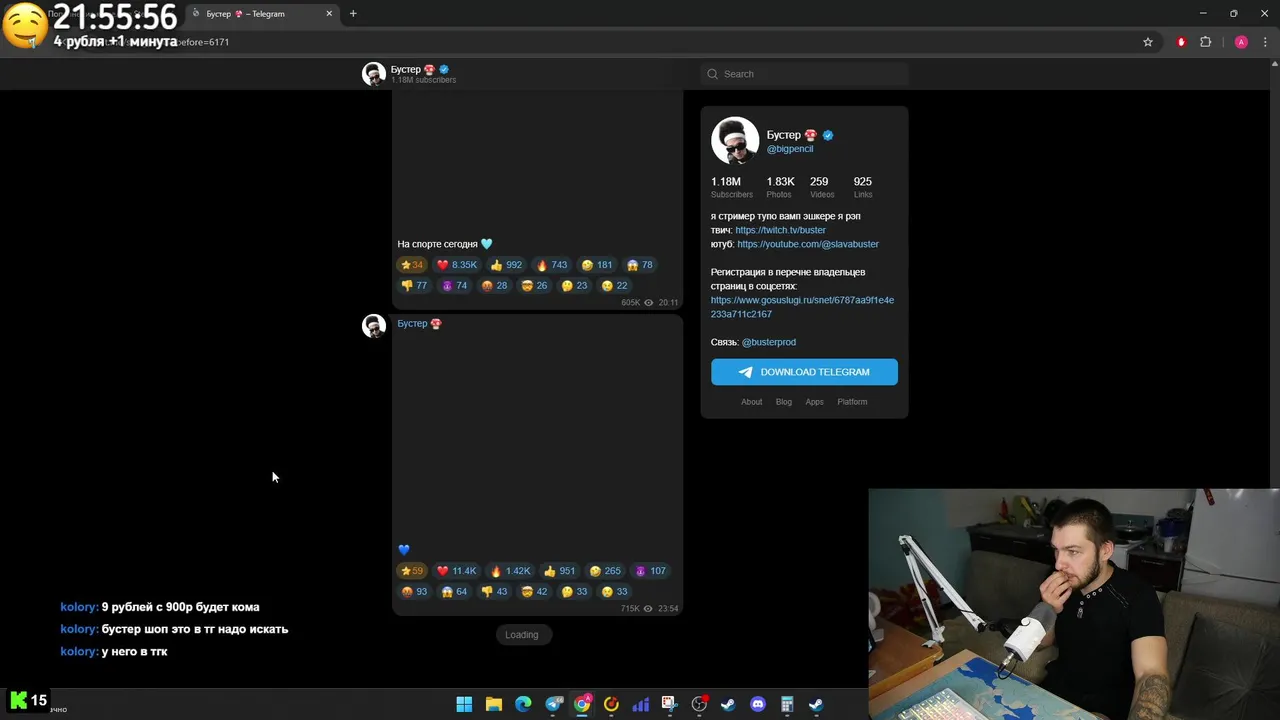Viewport: 1280px width, 720px height.
Task: Click the purple devil reaction with 107
Action: [x=650, y=571]
